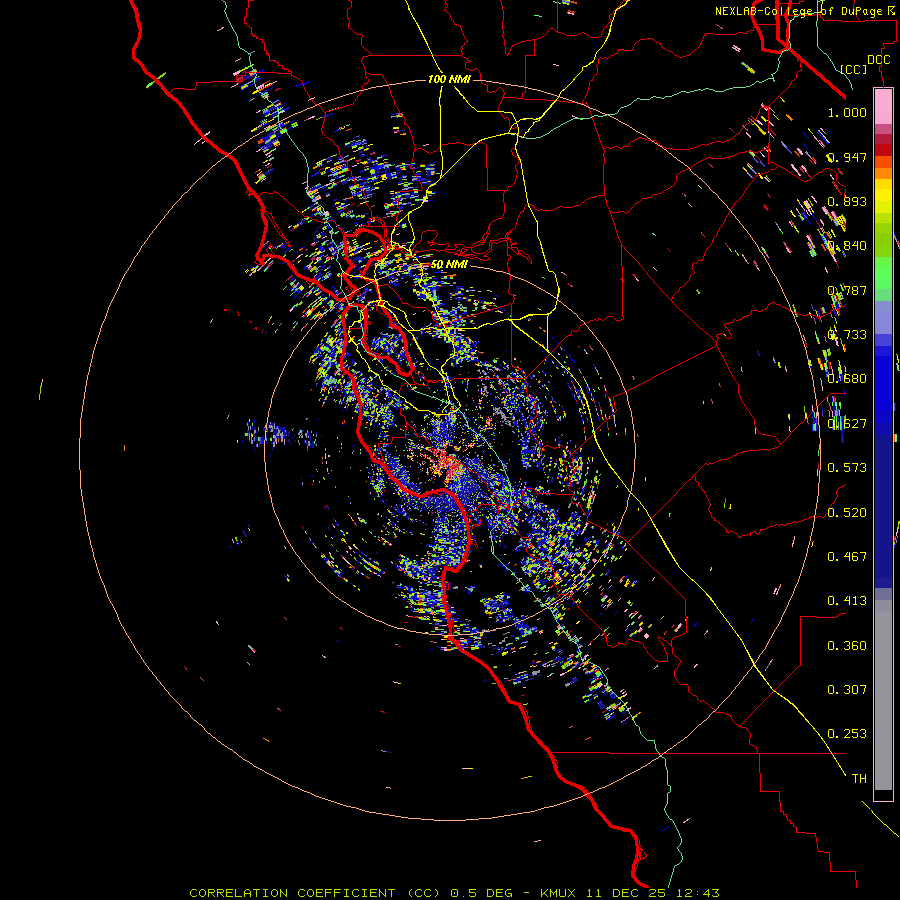Click the 0.413 scale label
The height and width of the screenshot is (900, 900).
point(847,600)
